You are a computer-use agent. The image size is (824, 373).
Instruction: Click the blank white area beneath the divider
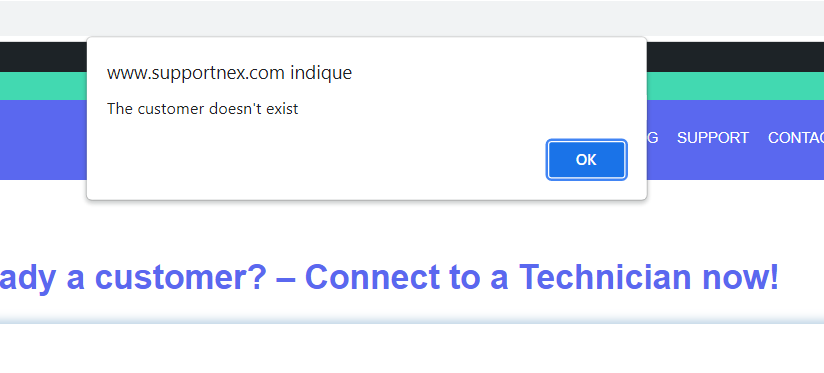click(412, 349)
